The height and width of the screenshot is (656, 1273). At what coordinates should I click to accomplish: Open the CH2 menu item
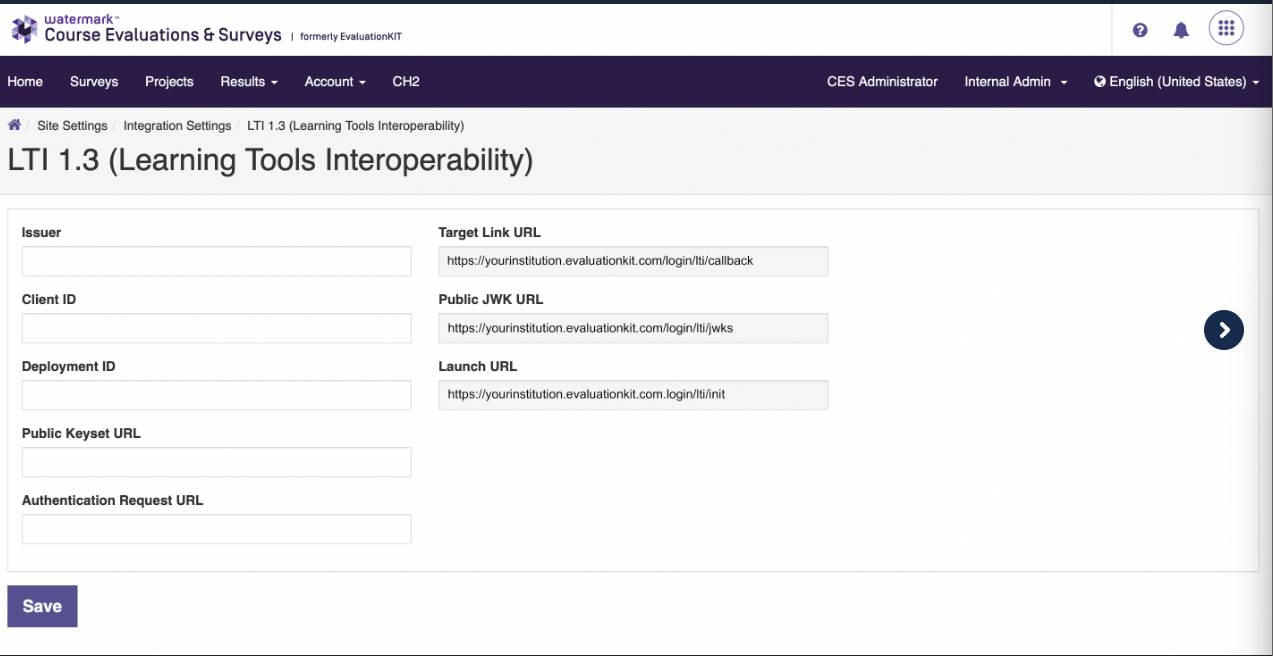pyautogui.click(x=406, y=82)
